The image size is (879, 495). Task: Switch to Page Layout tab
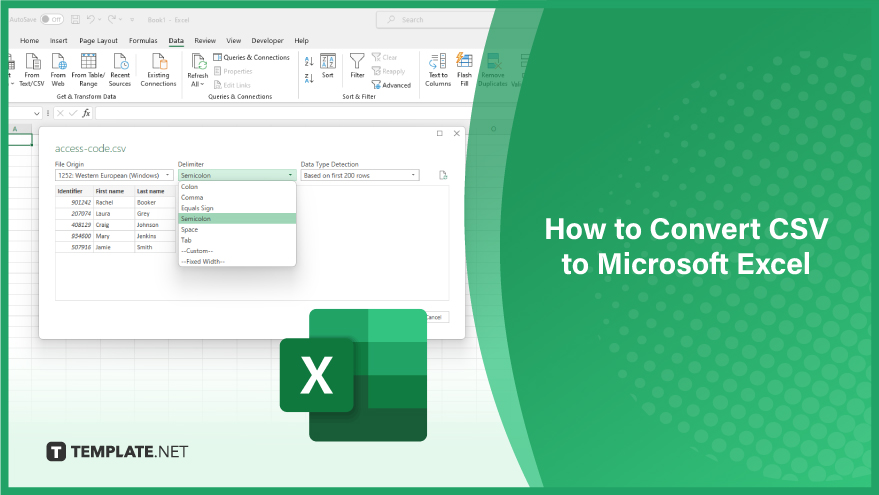click(x=99, y=41)
